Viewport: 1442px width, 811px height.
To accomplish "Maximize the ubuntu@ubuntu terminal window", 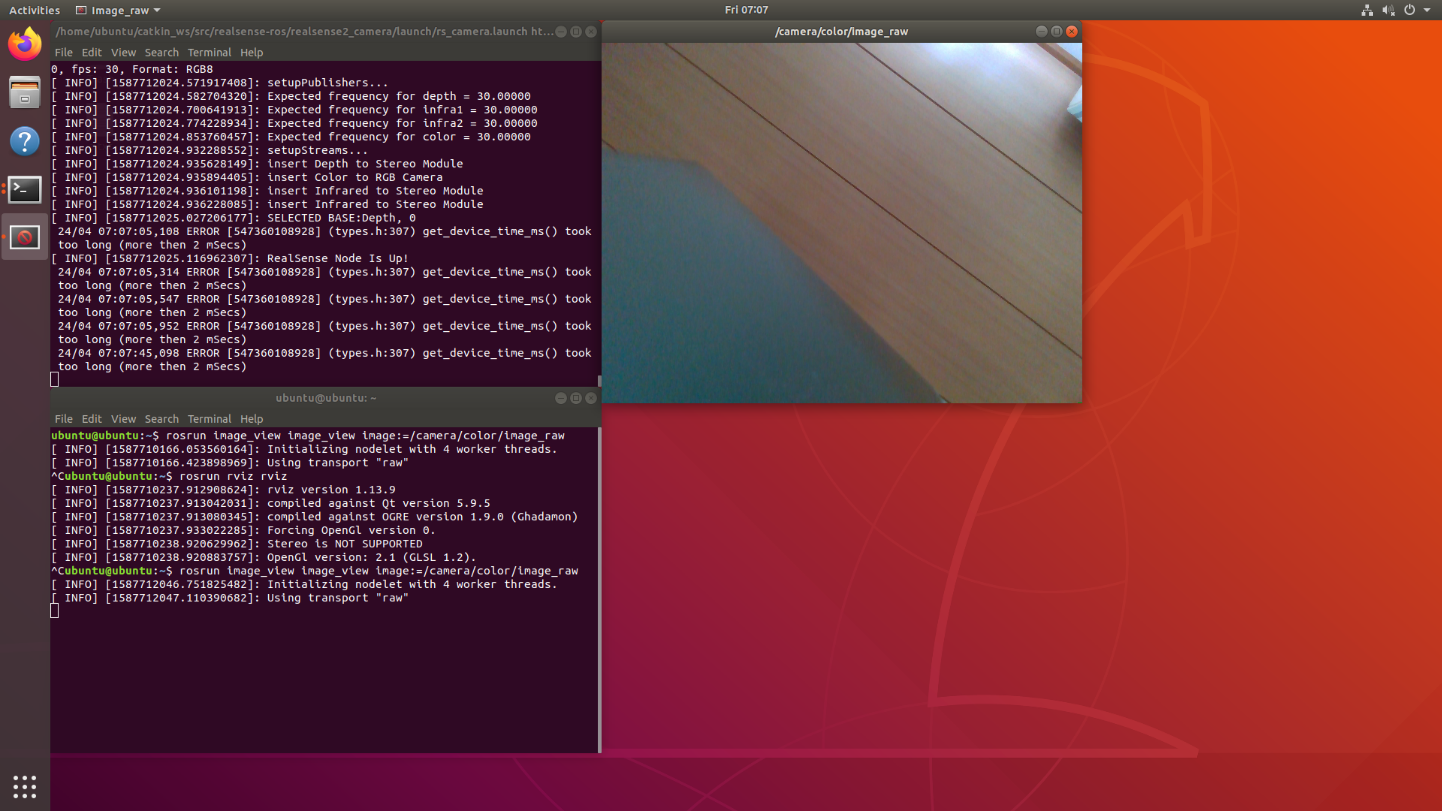I will 575,398.
